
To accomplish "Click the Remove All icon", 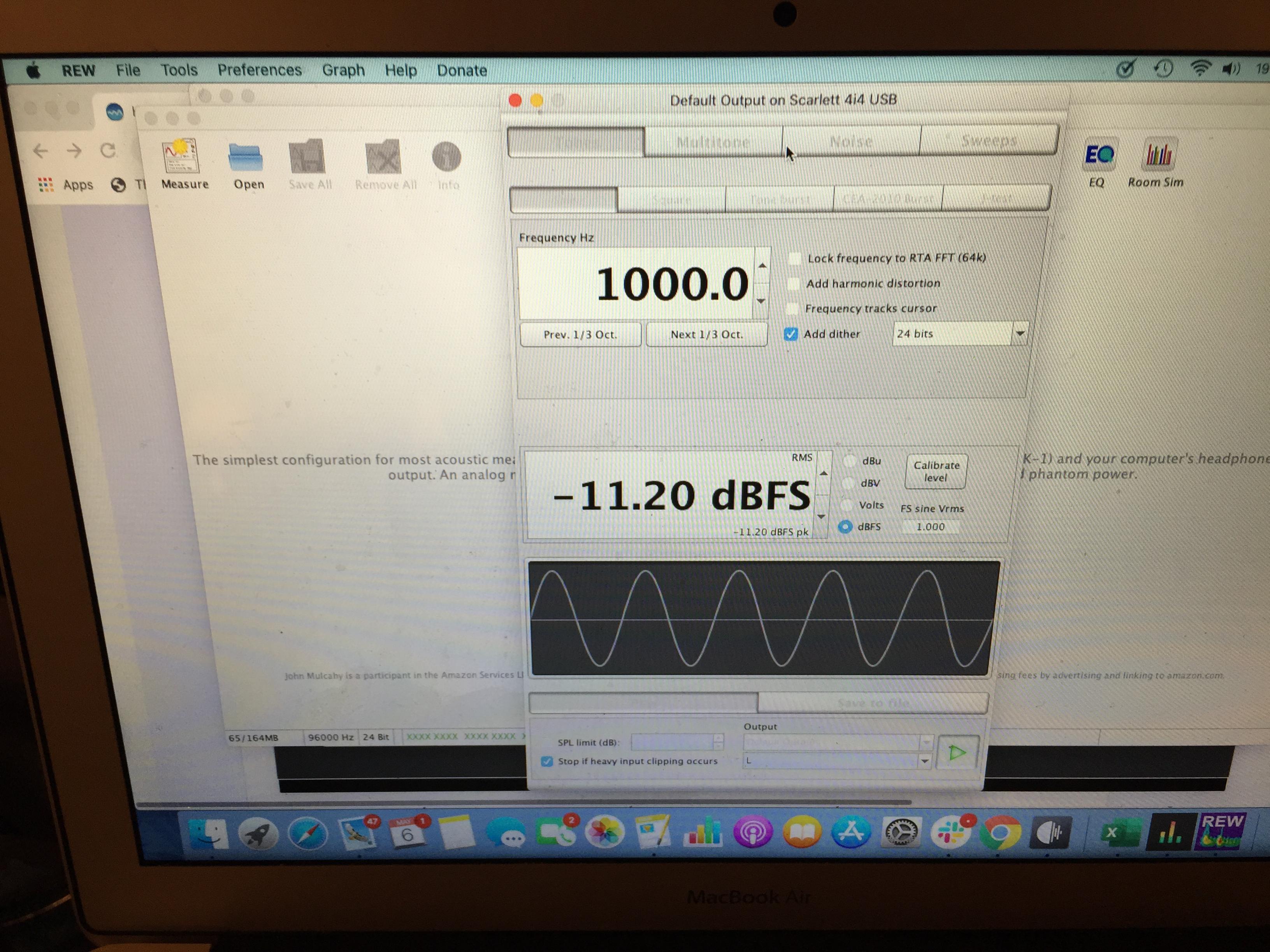I will click(383, 157).
